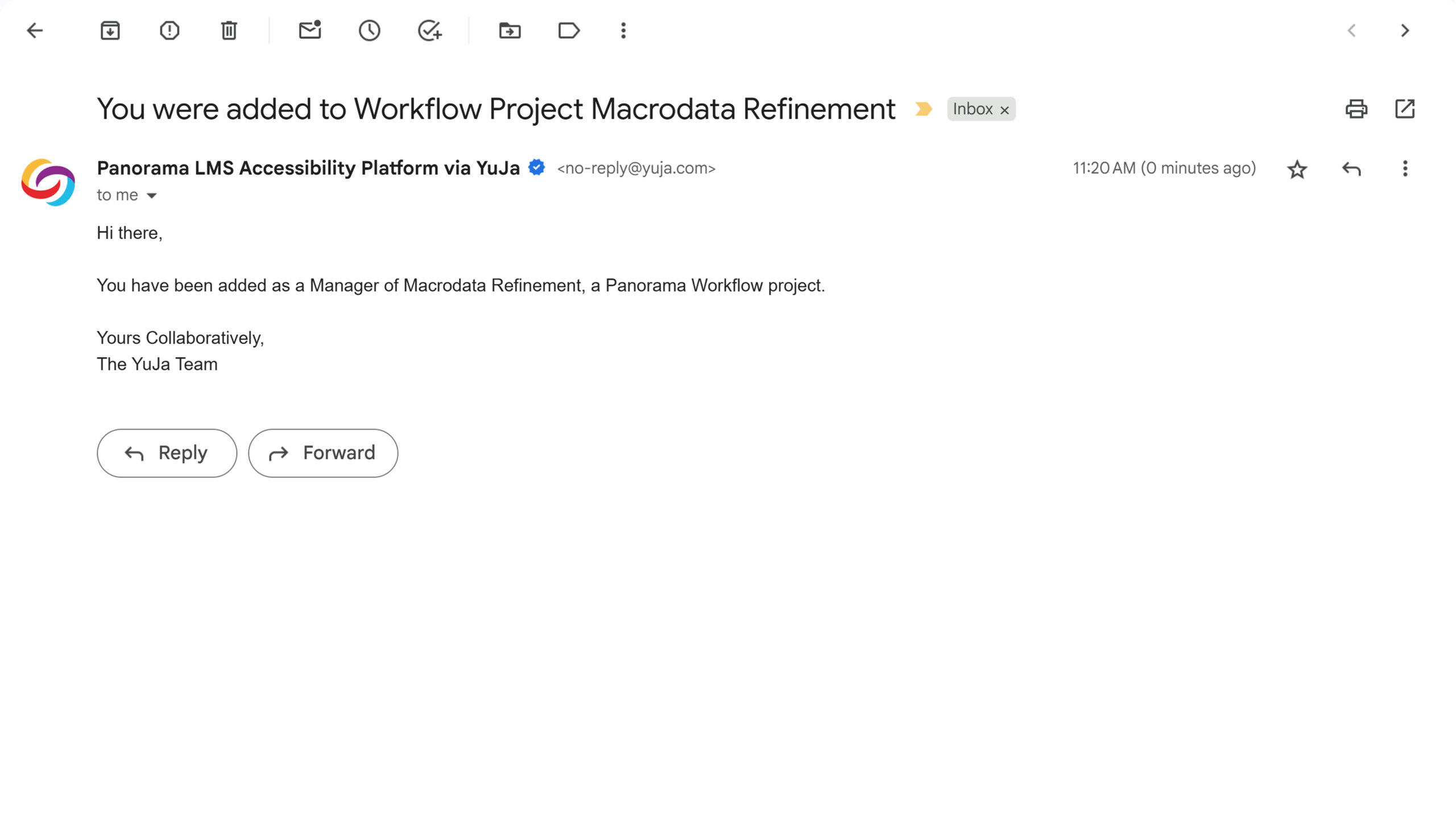Star this message

[1297, 169]
